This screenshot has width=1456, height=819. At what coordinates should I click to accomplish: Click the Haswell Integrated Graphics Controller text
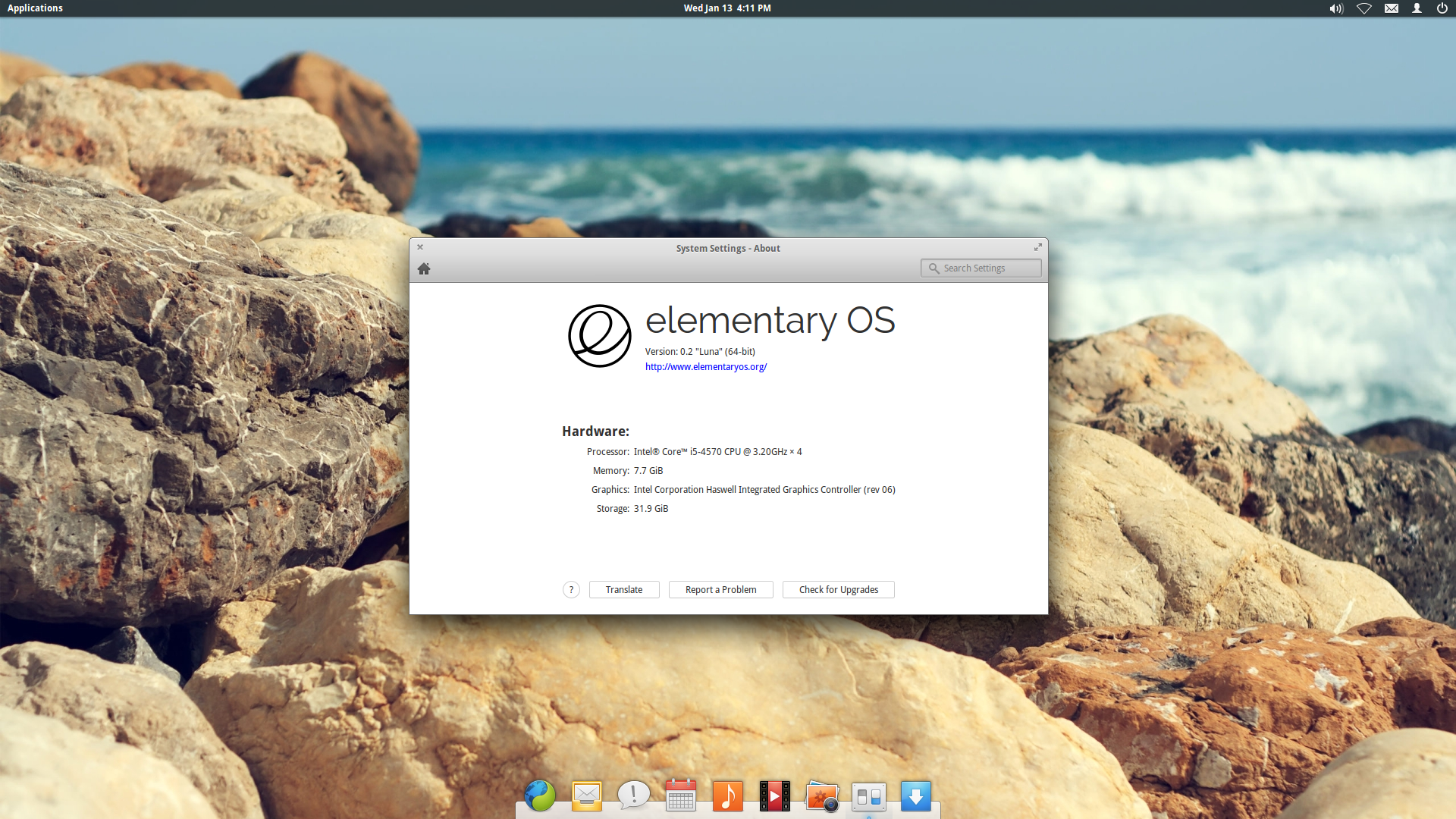coord(764,490)
